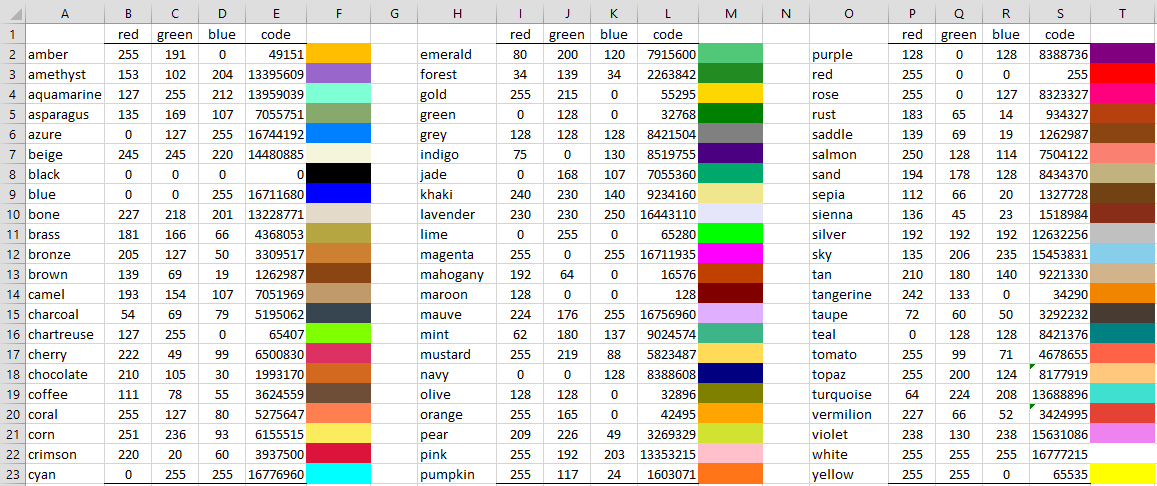The image size is (1157, 486).
Task: Select the 'pumpkin' name cell
Action: coord(457,474)
